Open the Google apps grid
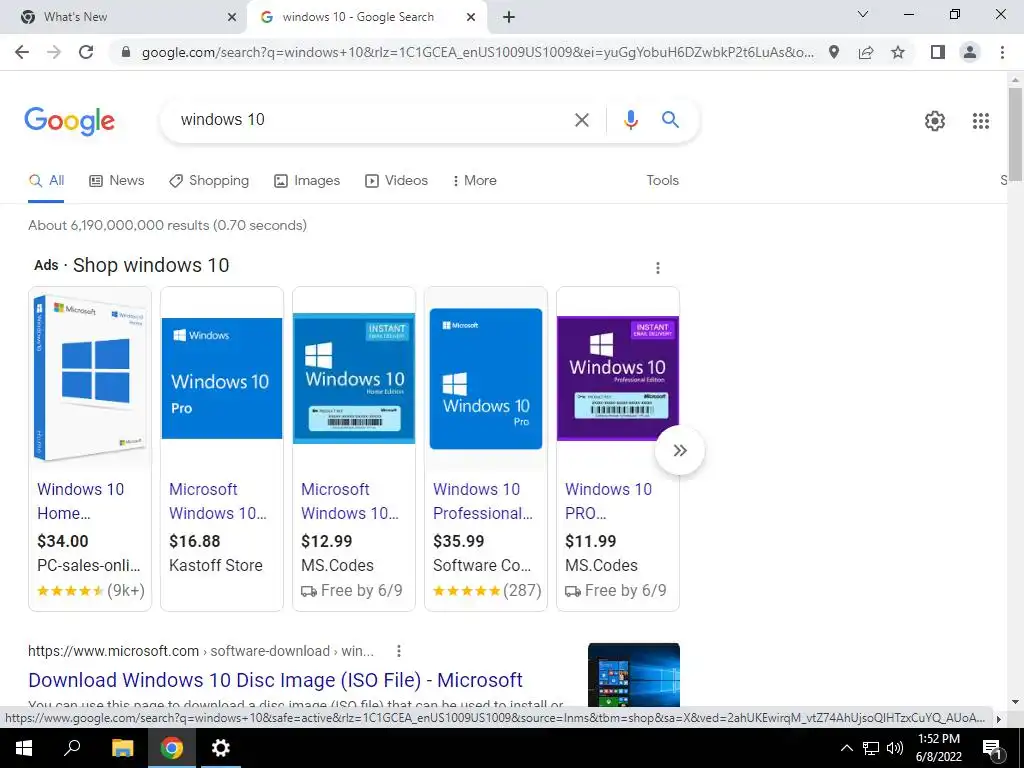 click(x=980, y=121)
